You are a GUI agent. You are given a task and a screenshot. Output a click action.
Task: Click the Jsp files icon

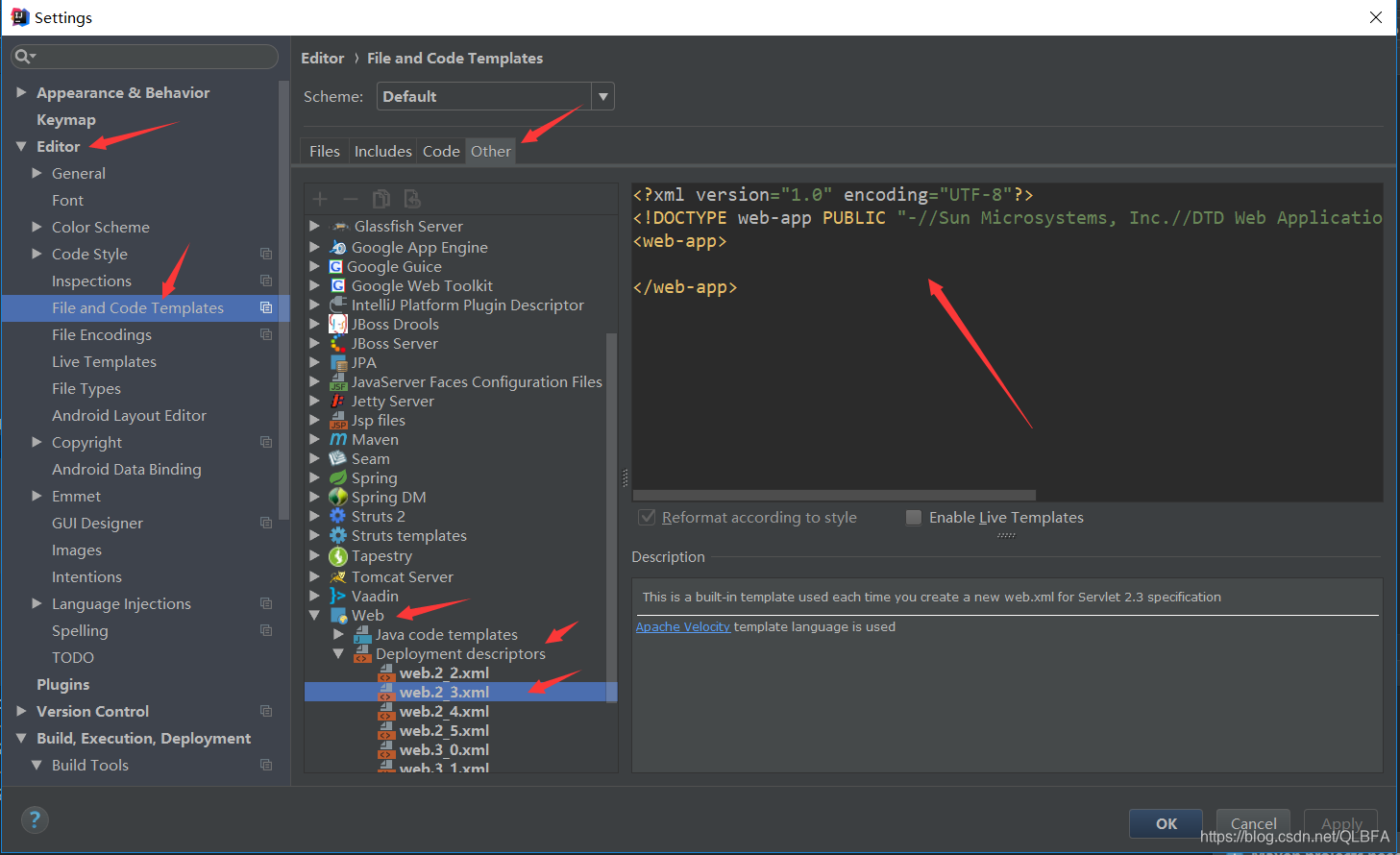pyautogui.click(x=338, y=421)
